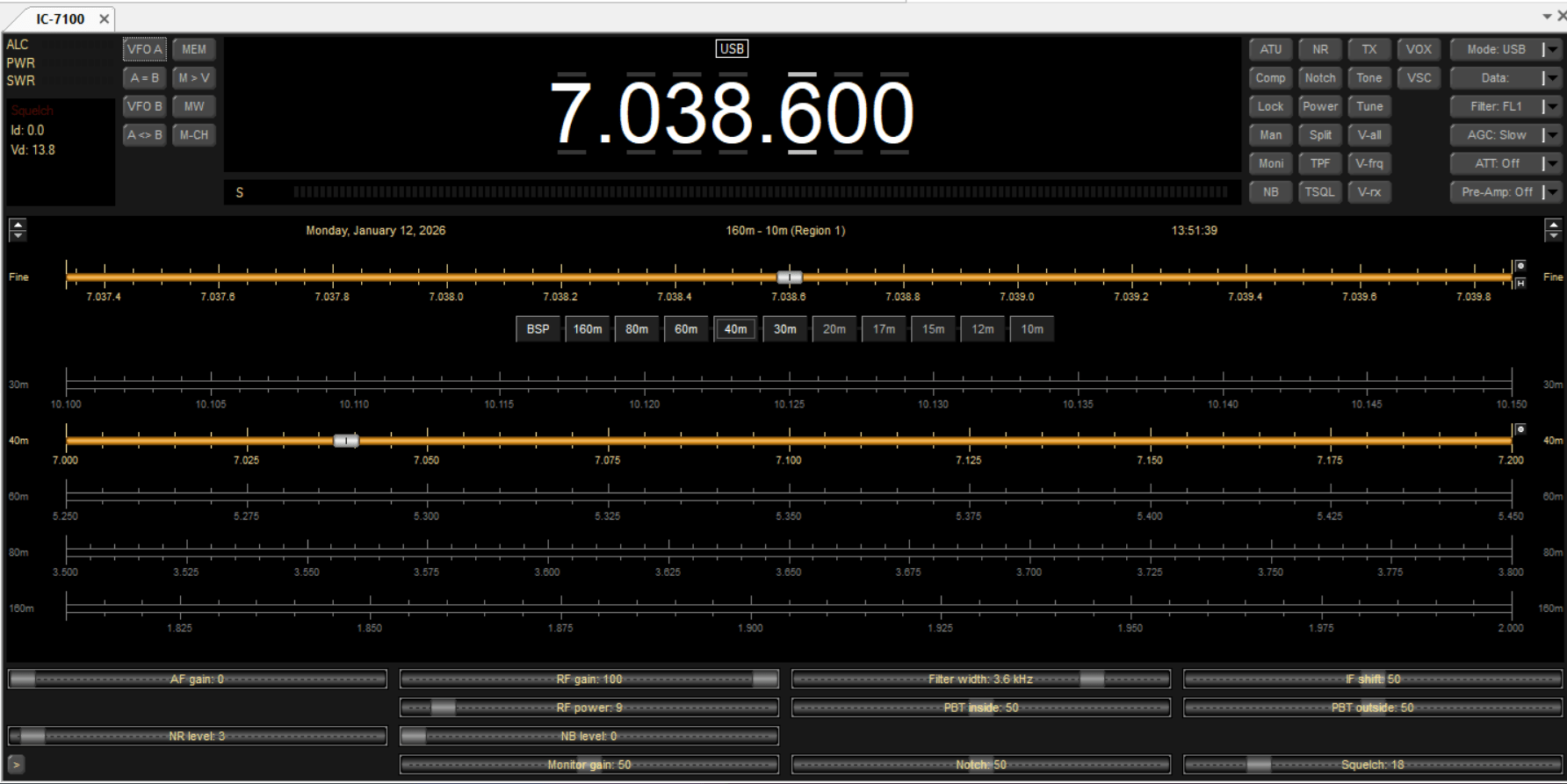Click the MW memory write button
This screenshot has width=1567, height=784.
pos(194,107)
